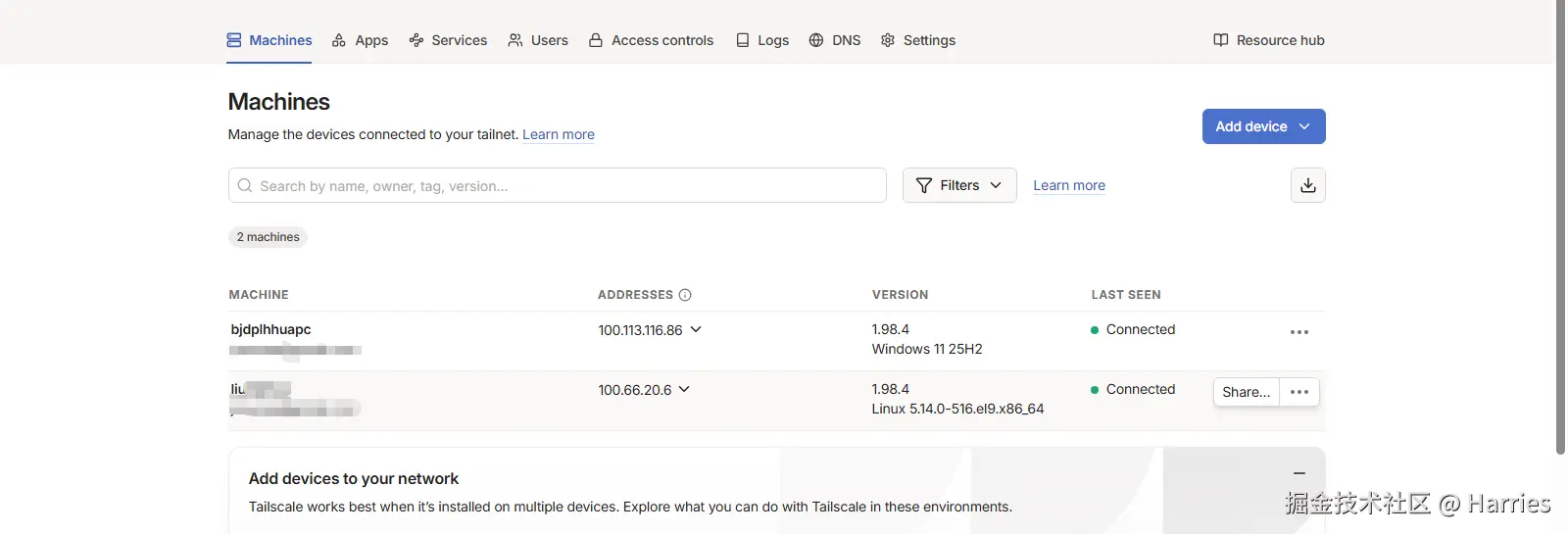1568x534 pixels.
Task: Focus the machine search field
Action: pos(558,185)
